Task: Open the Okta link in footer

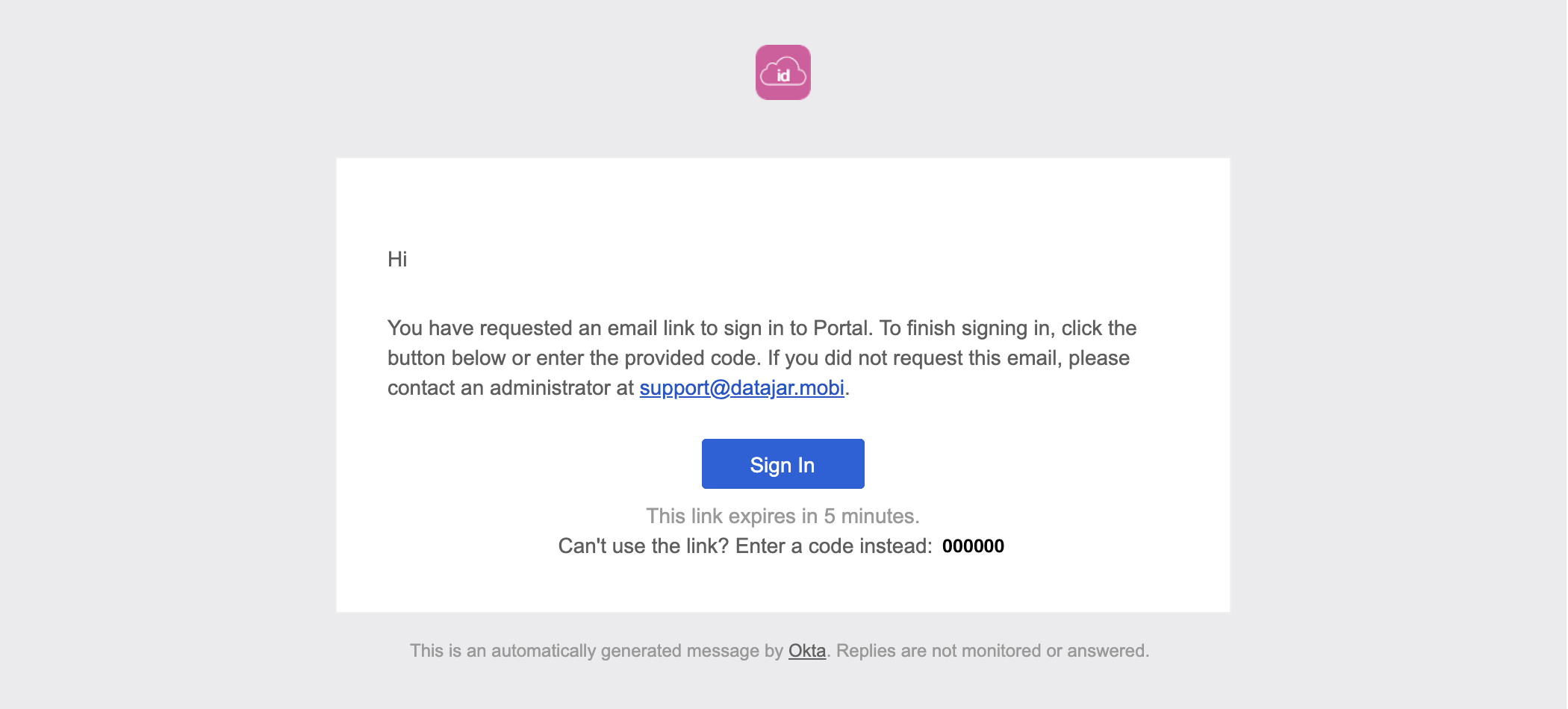Action: 807,651
